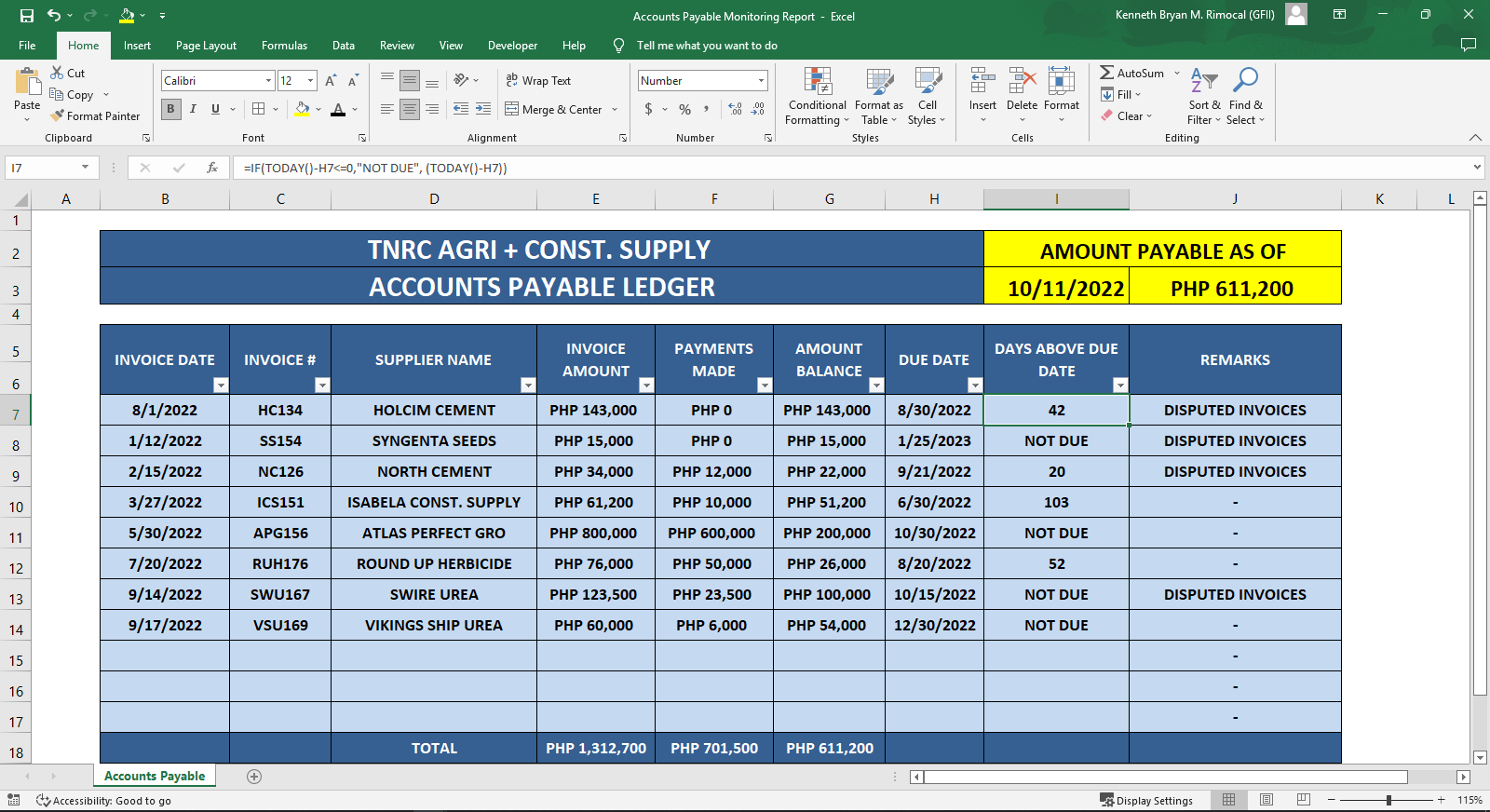
Task: Click the Accounts Payable sheet tab
Action: [155, 776]
